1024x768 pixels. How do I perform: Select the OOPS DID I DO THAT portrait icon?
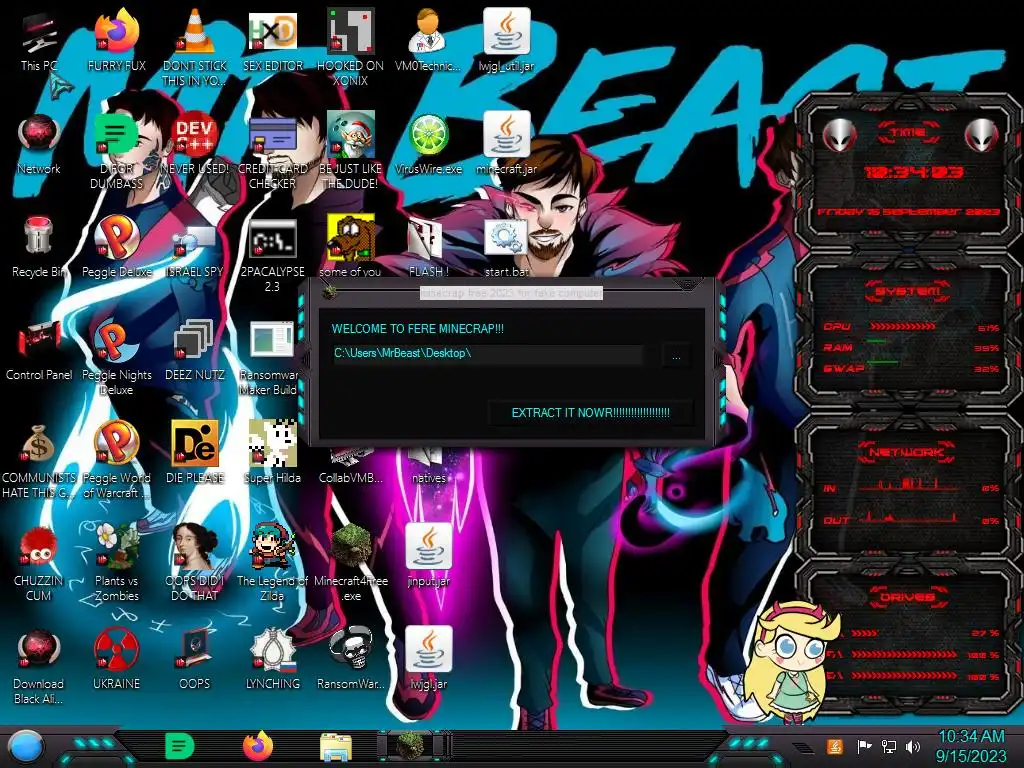(x=195, y=564)
